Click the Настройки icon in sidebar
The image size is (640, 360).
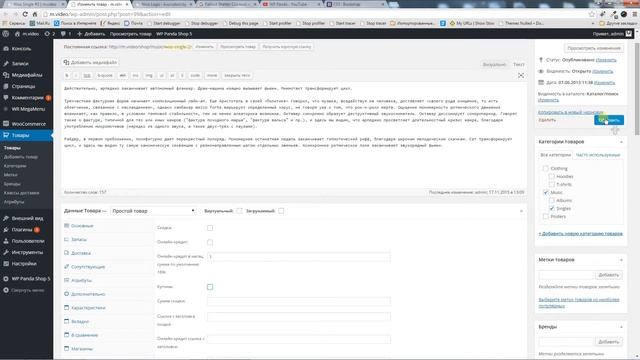tap(6, 264)
